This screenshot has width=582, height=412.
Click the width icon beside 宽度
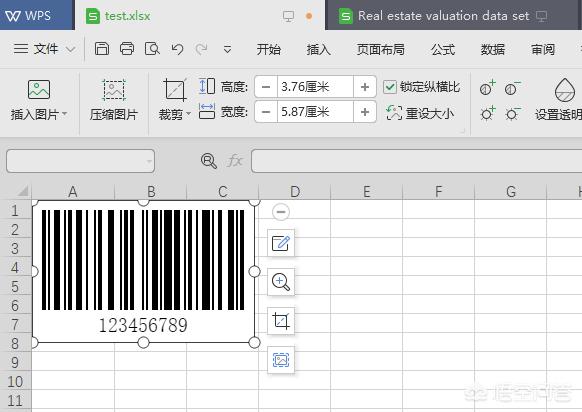pyautogui.click(x=207, y=111)
